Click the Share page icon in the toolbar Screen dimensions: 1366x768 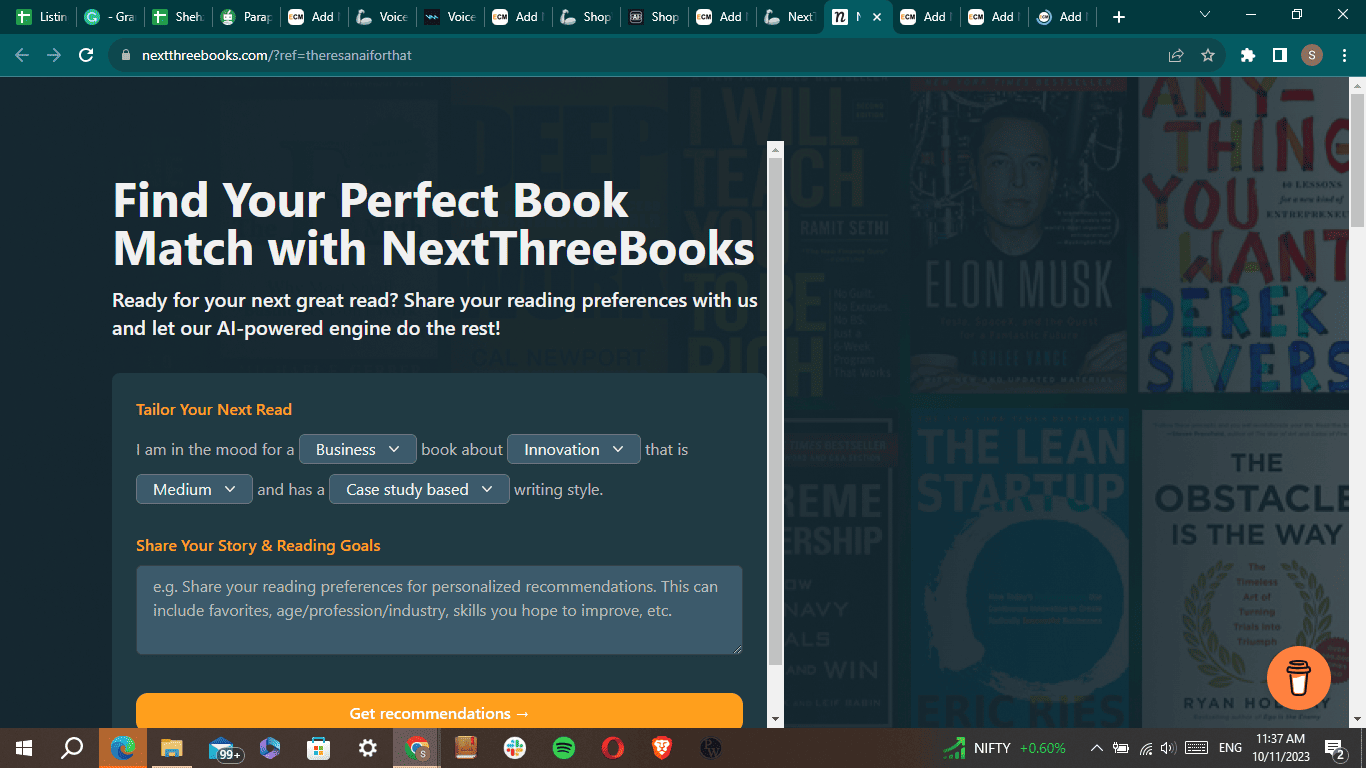click(1173, 56)
